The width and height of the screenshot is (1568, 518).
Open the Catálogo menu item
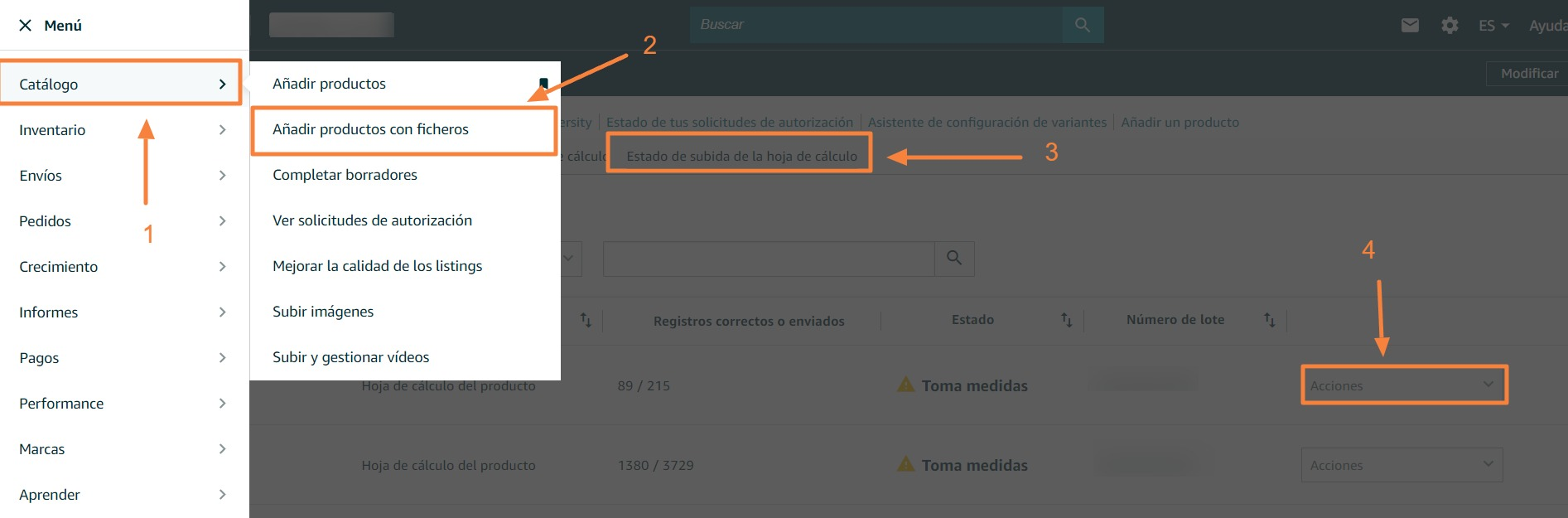(x=122, y=84)
